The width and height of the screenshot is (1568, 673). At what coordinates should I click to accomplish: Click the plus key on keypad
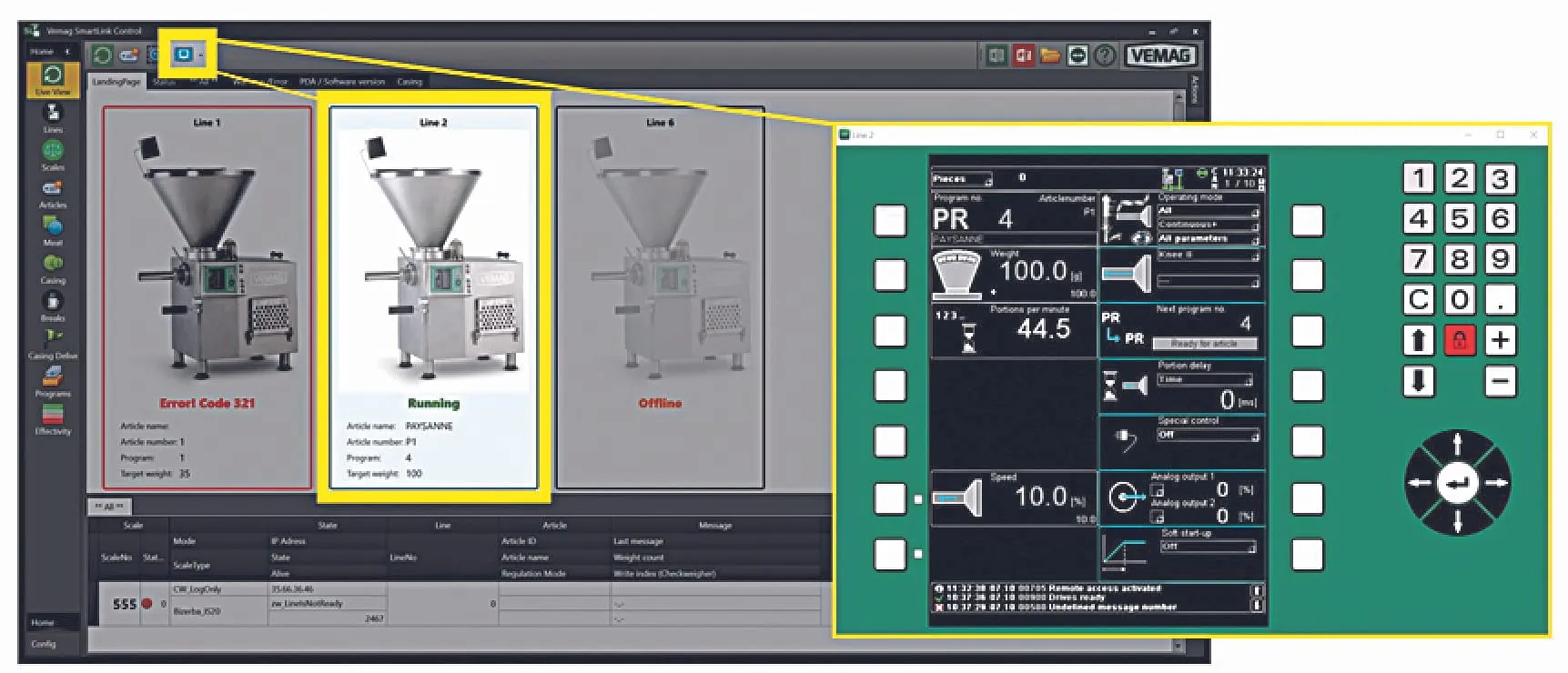(1500, 340)
